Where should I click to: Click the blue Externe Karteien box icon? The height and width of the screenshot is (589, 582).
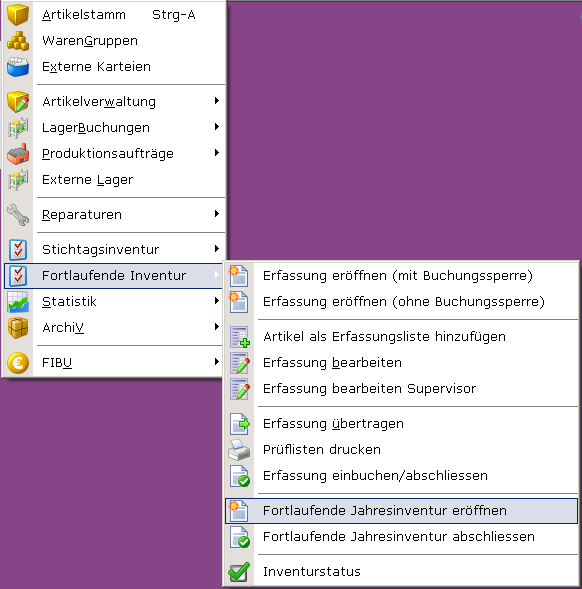18,67
